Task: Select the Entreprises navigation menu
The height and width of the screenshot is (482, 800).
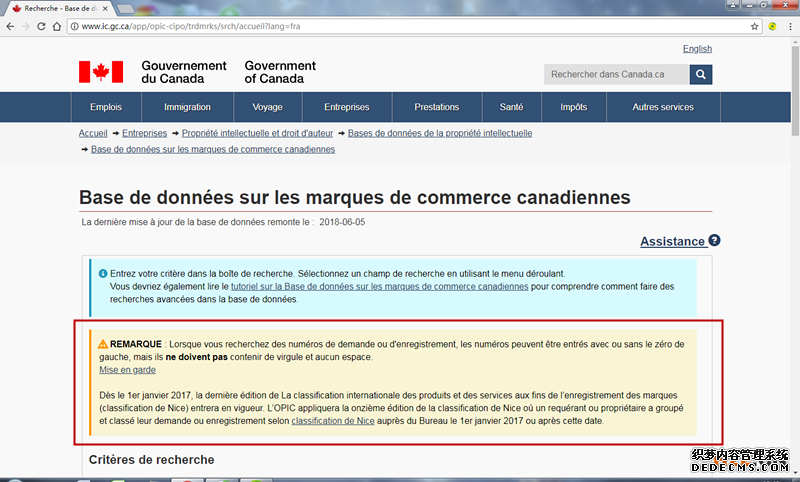Action: click(x=346, y=107)
